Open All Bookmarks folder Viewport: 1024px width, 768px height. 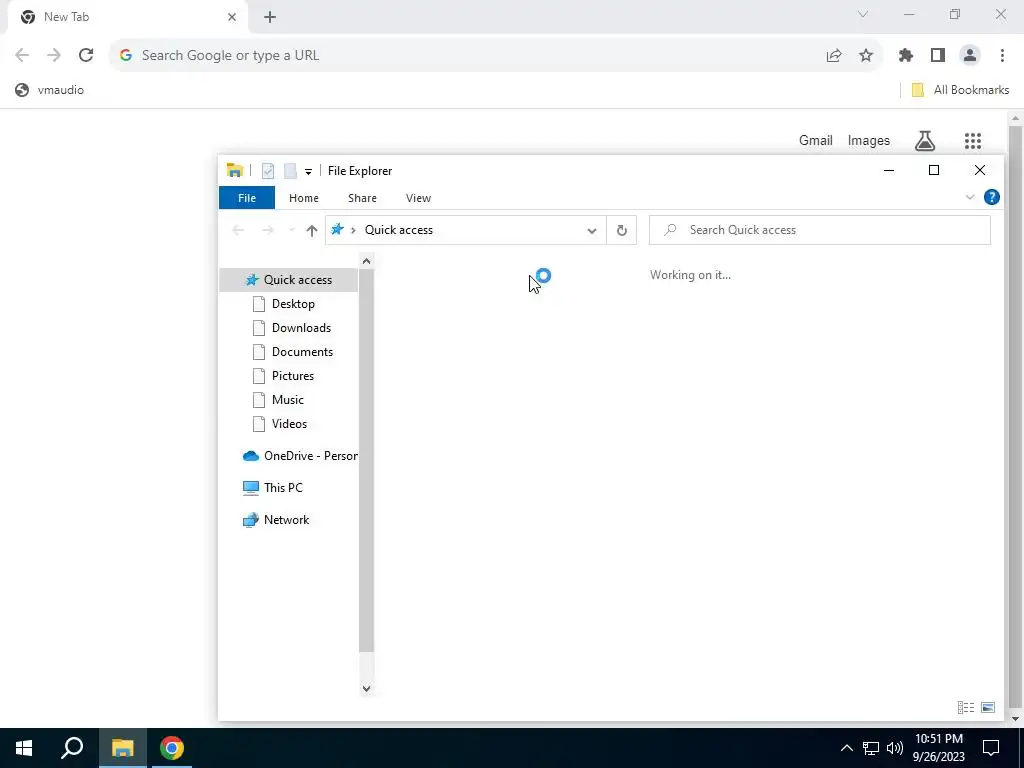point(960,90)
